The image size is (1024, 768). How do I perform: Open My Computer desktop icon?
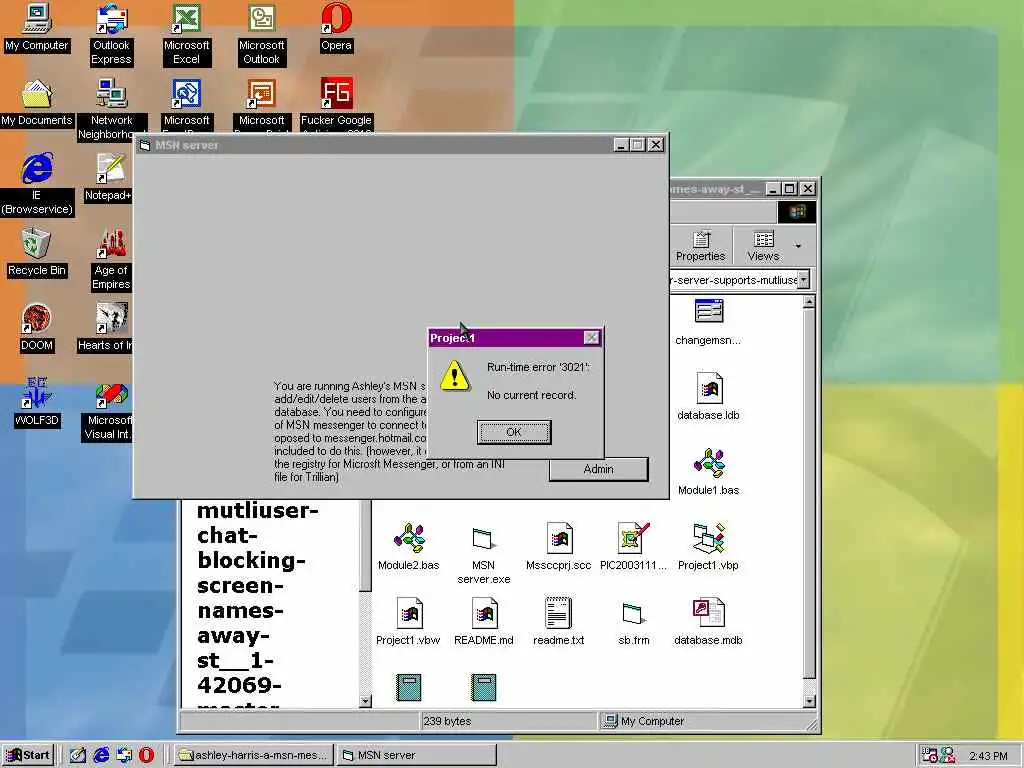(x=37, y=27)
